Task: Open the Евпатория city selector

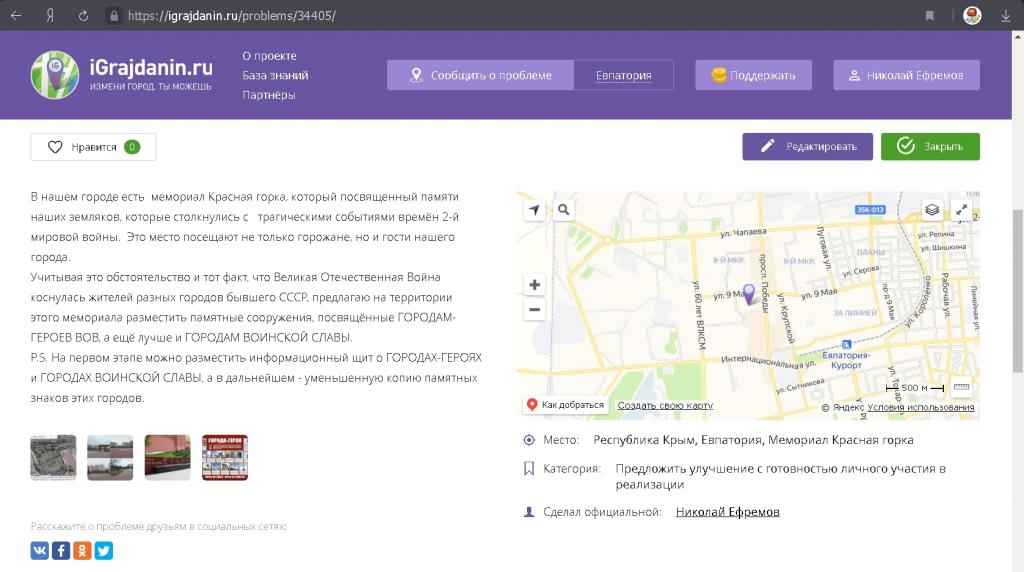Action: tap(623, 75)
